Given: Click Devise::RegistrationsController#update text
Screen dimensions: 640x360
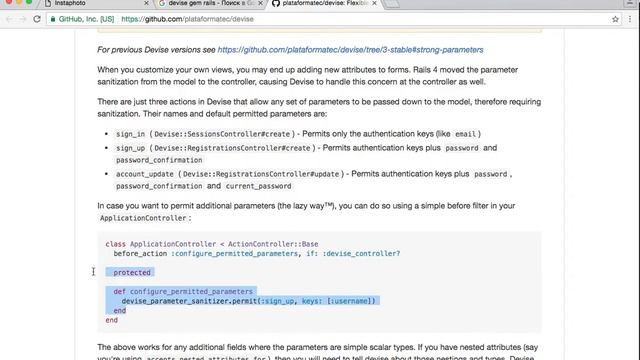Looking at the screenshot, I should pyautogui.click(x=261, y=174).
